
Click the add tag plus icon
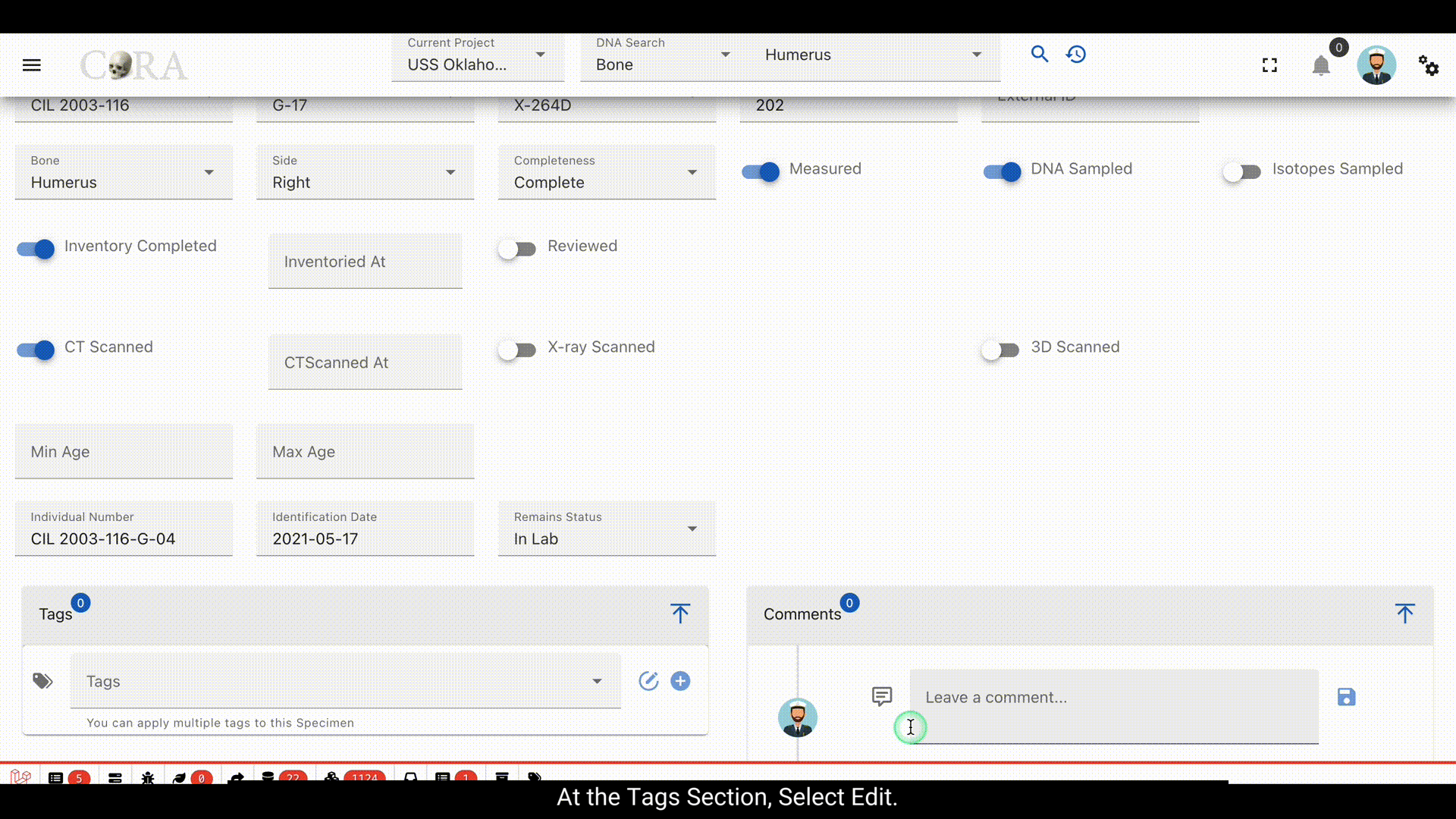click(680, 681)
